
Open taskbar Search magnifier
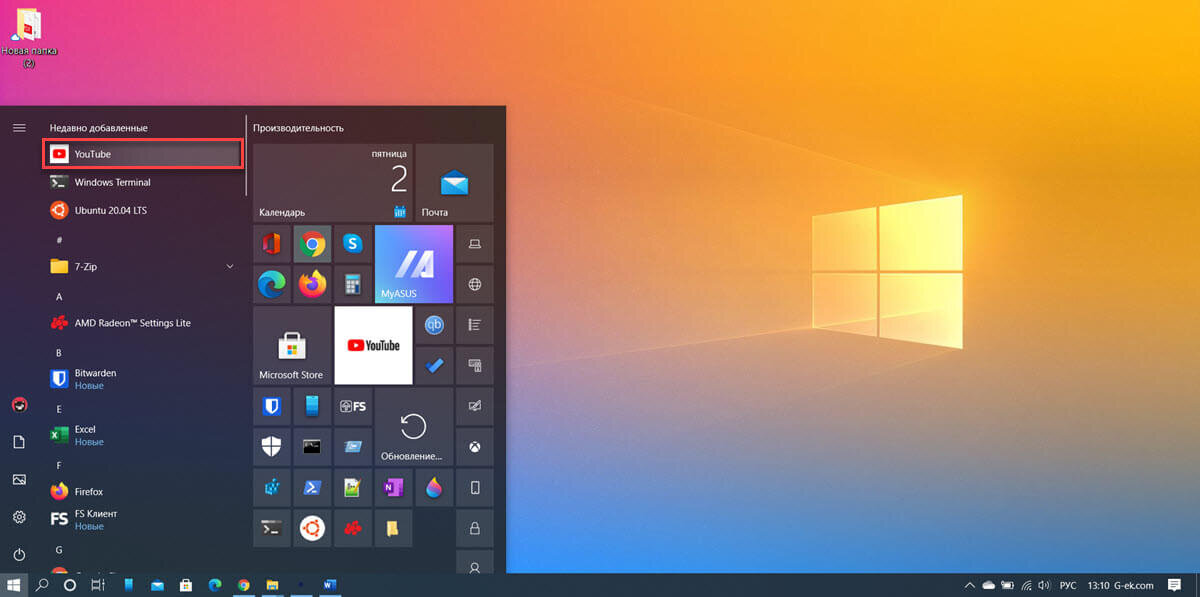pyautogui.click(x=42, y=585)
